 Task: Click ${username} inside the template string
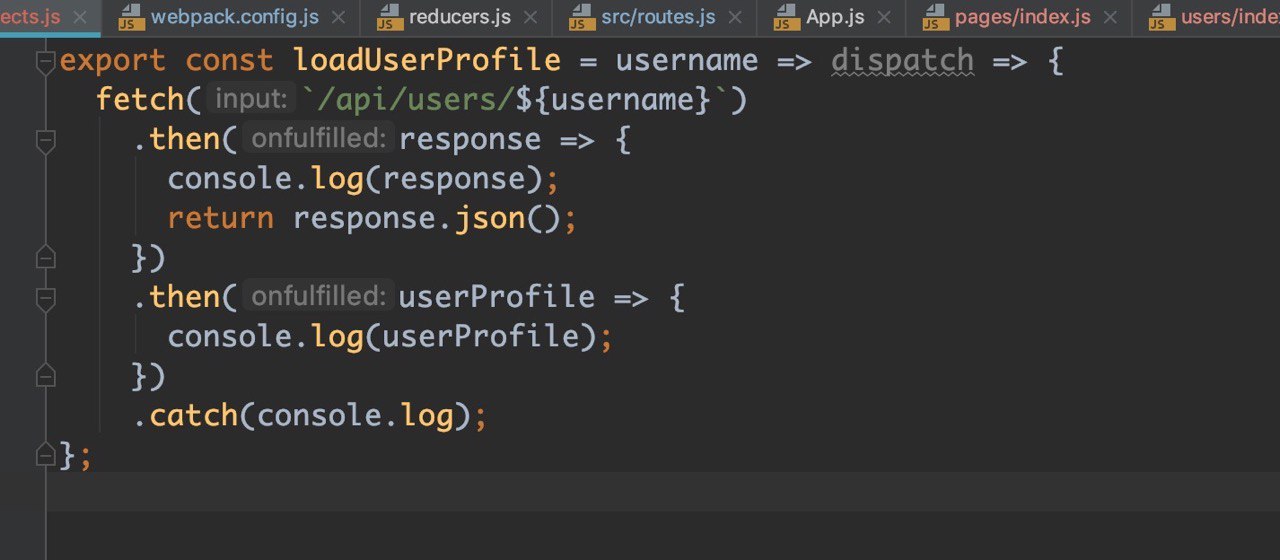(624, 100)
